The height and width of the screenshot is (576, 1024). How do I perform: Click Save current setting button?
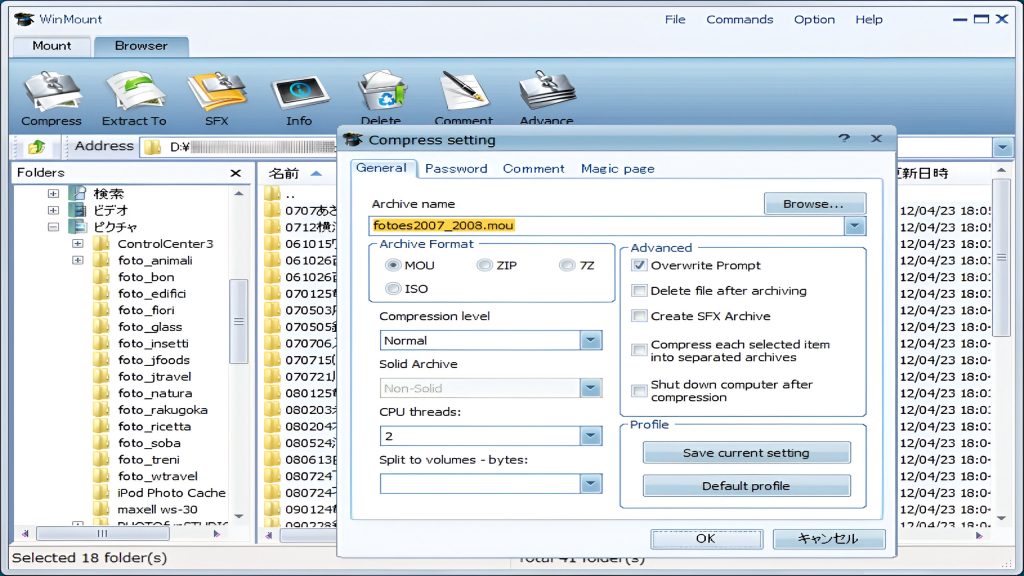[746, 453]
